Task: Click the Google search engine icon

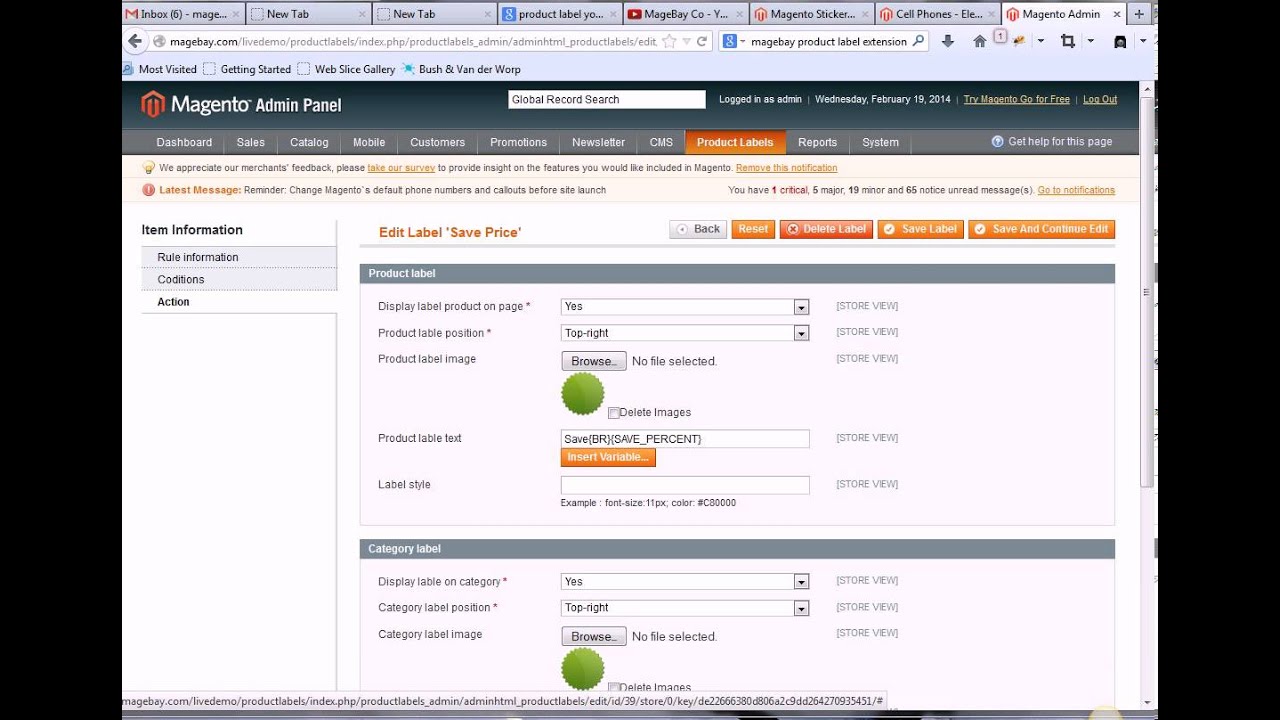Action: tap(730, 41)
